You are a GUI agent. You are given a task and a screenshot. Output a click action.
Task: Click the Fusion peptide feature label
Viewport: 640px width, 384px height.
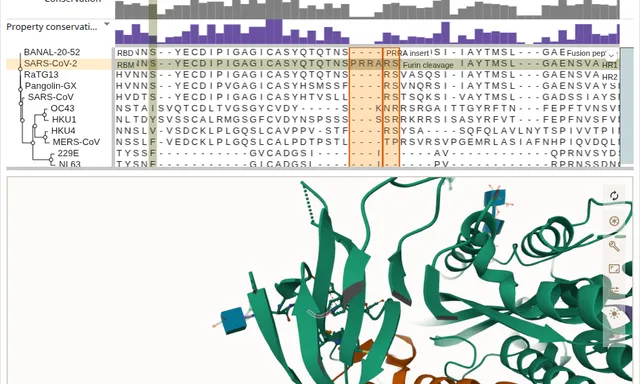586,53
